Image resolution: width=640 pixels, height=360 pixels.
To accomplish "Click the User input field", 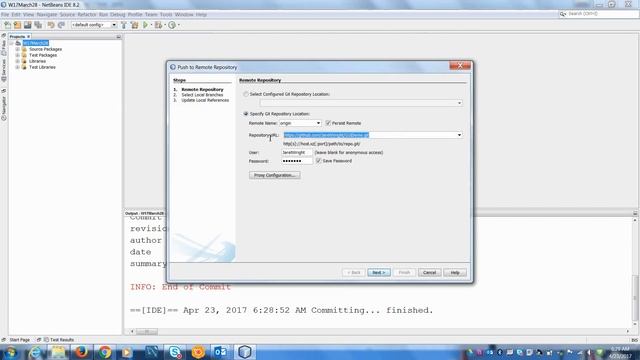I will (x=297, y=152).
